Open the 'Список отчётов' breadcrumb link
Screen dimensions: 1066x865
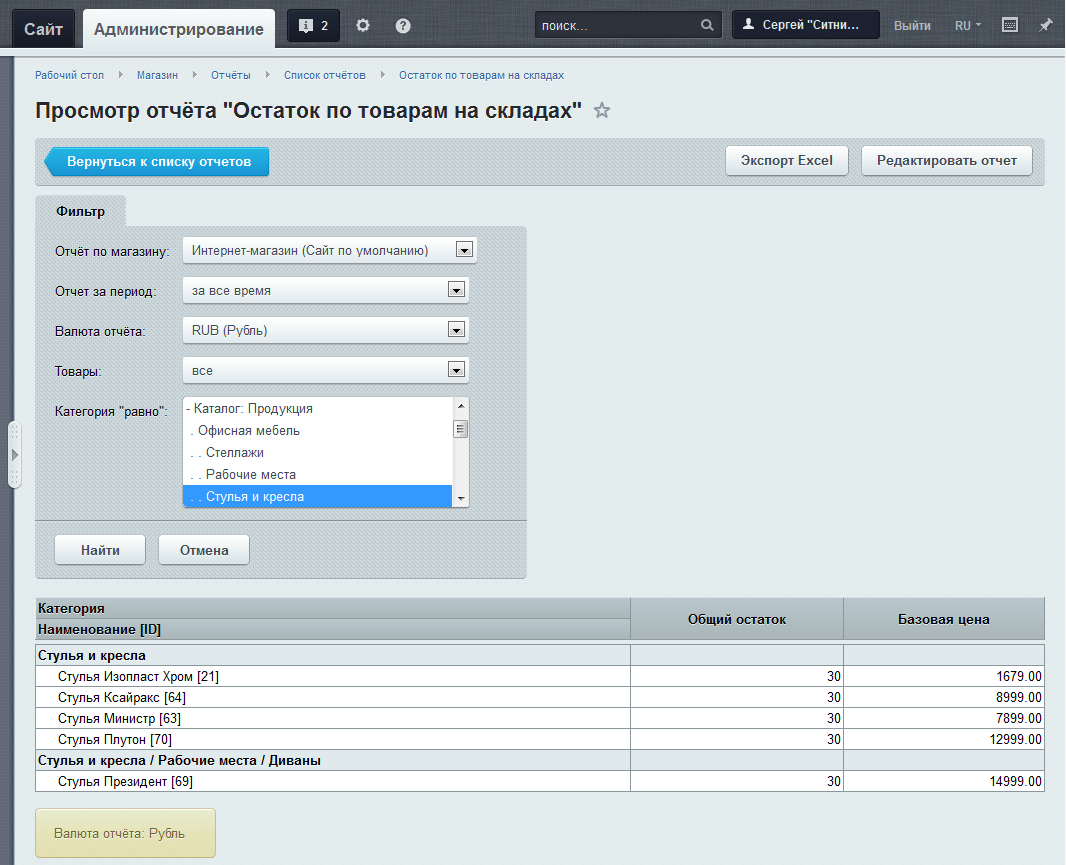324,75
